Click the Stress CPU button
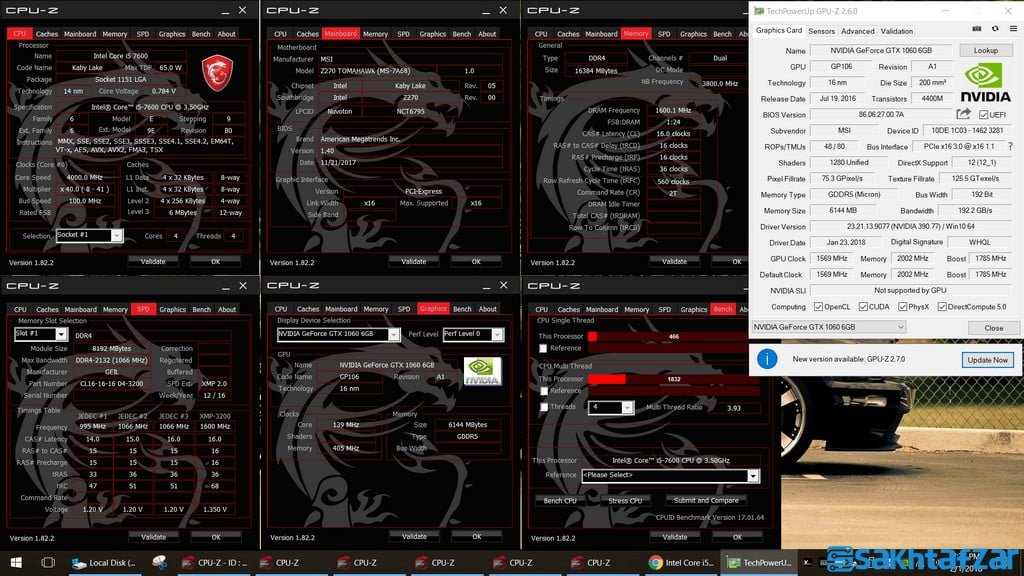1024x576 pixels. point(625,500)
